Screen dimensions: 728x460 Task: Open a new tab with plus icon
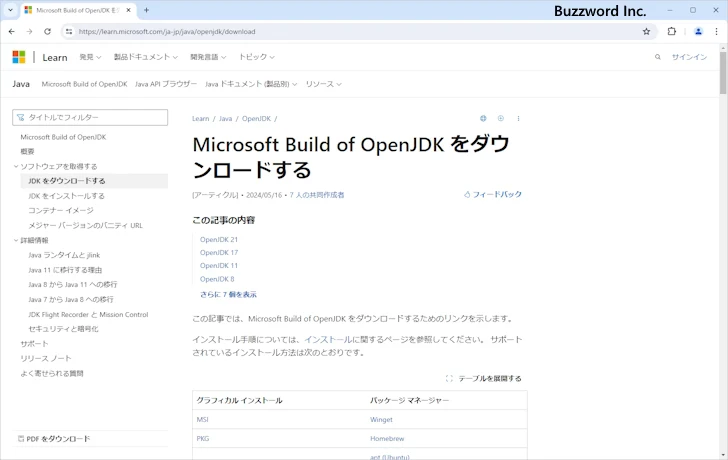click(x=146, y=10)
